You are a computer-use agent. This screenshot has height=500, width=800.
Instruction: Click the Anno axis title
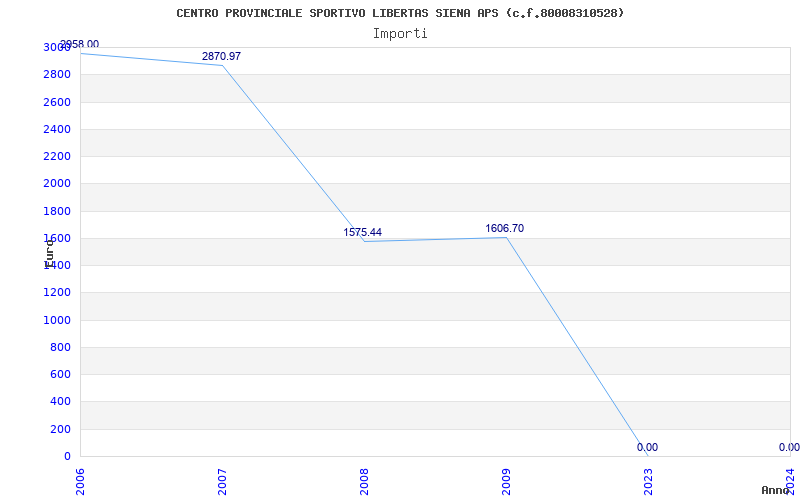[775, 490]
